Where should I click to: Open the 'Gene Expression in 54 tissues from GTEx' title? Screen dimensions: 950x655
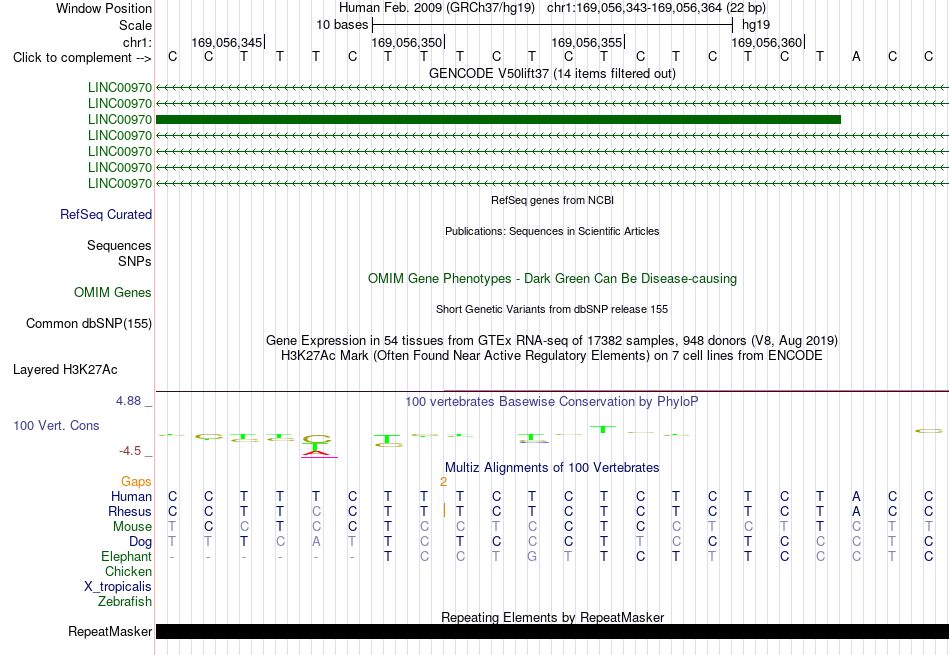[x=552, y=341]
